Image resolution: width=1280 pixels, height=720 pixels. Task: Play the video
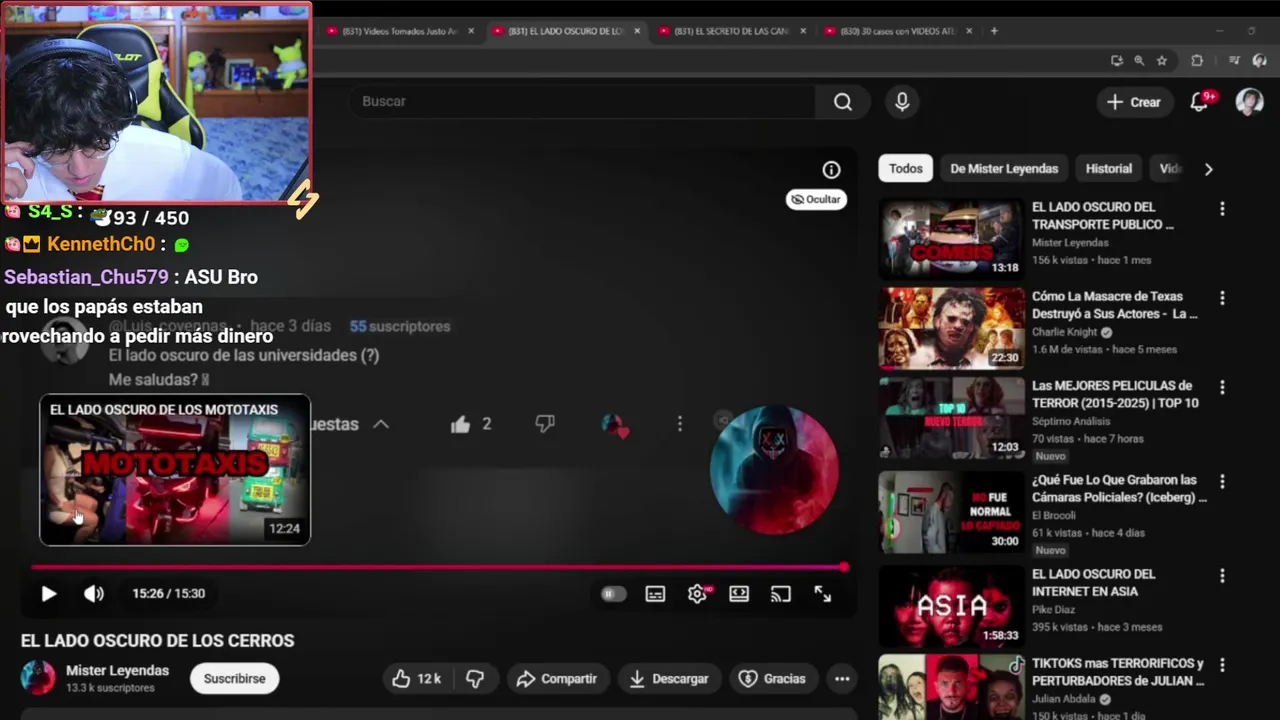[x=48, y=594]
